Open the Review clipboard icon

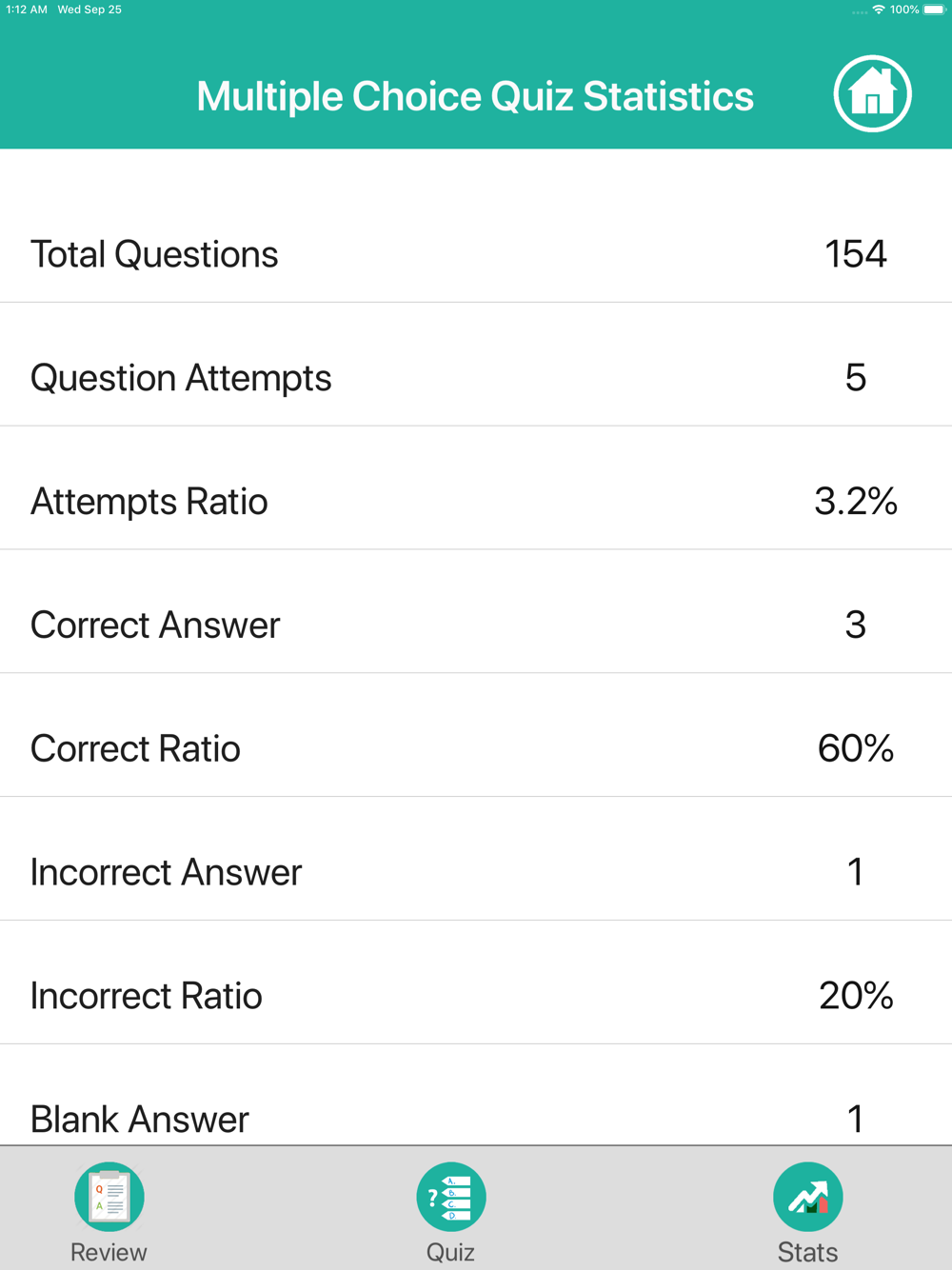click(x=109, y=1197)
